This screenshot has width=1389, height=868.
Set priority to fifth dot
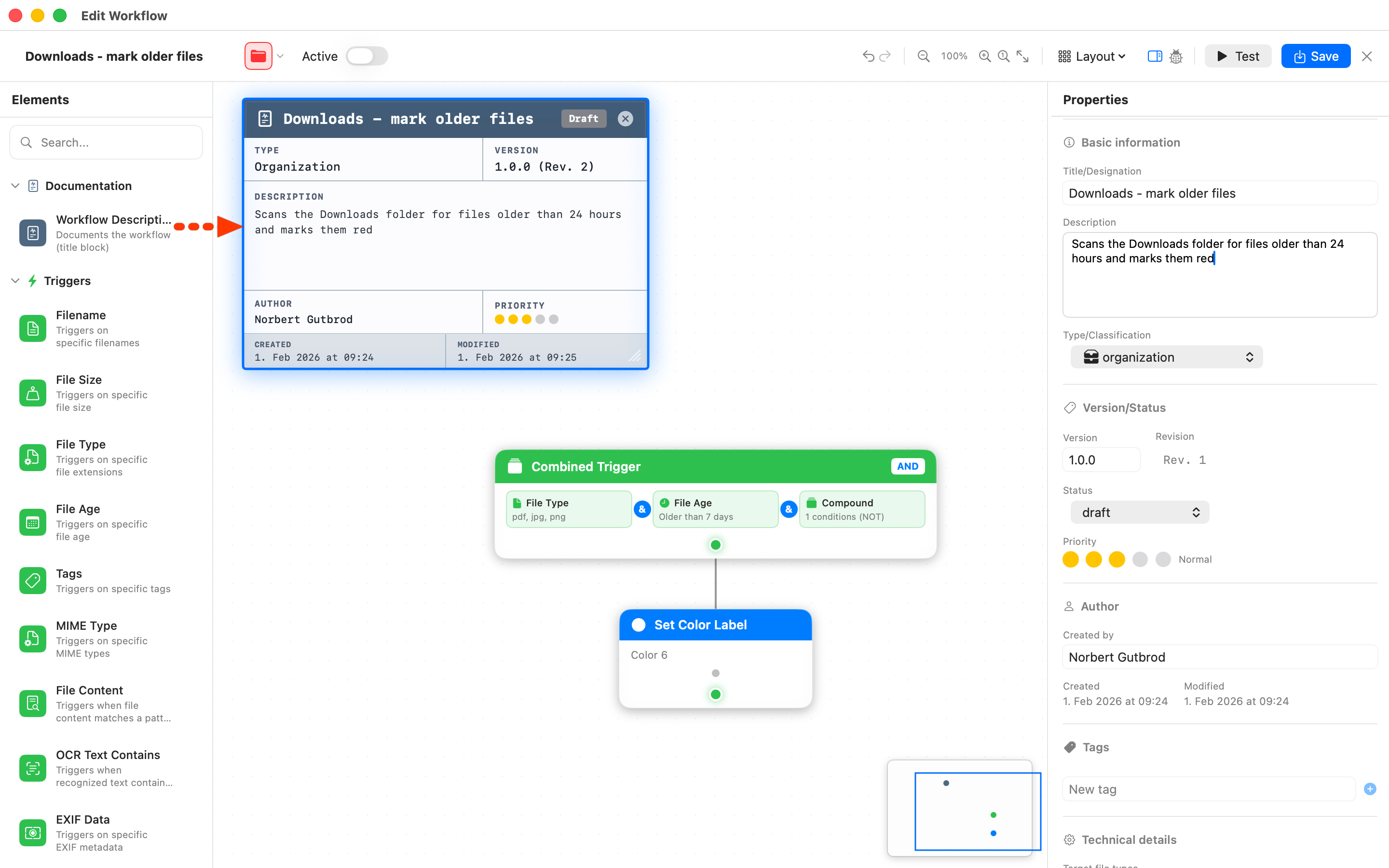pyautogui.click(x=1163, y=559)
